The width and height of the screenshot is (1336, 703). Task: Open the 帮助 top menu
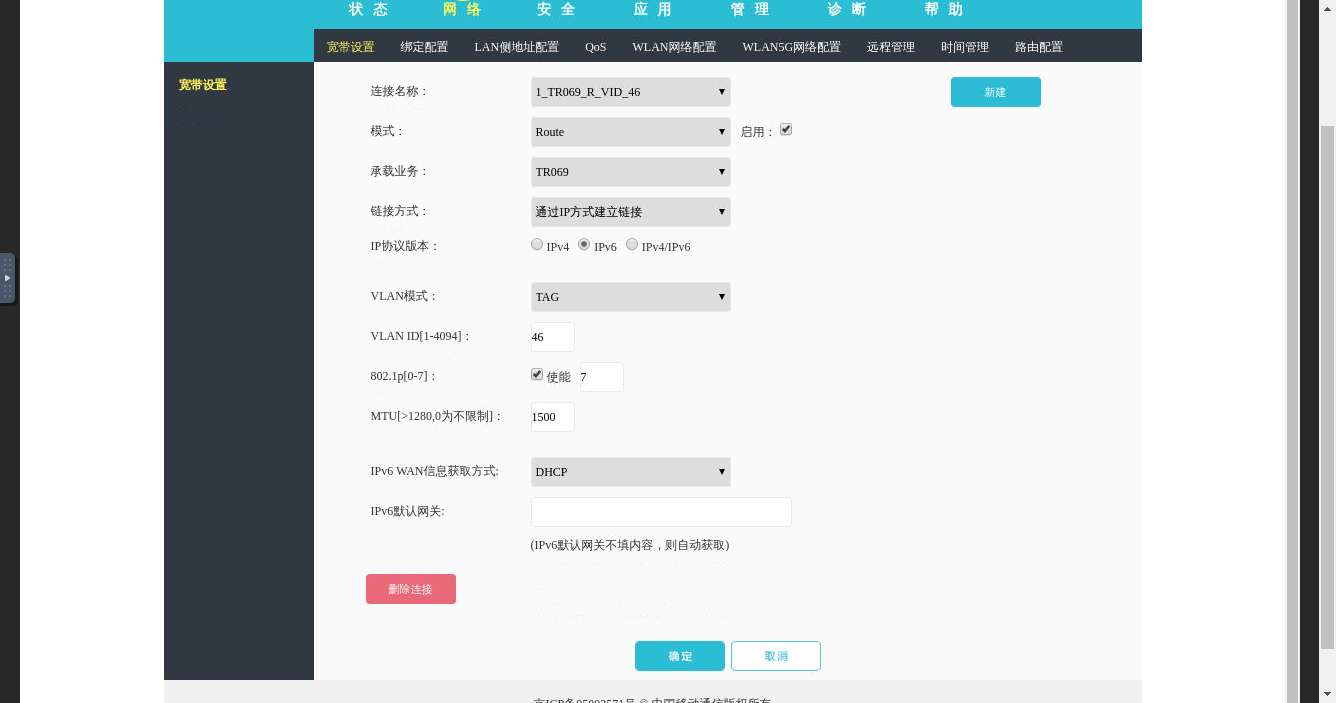(x=944, y=10)
